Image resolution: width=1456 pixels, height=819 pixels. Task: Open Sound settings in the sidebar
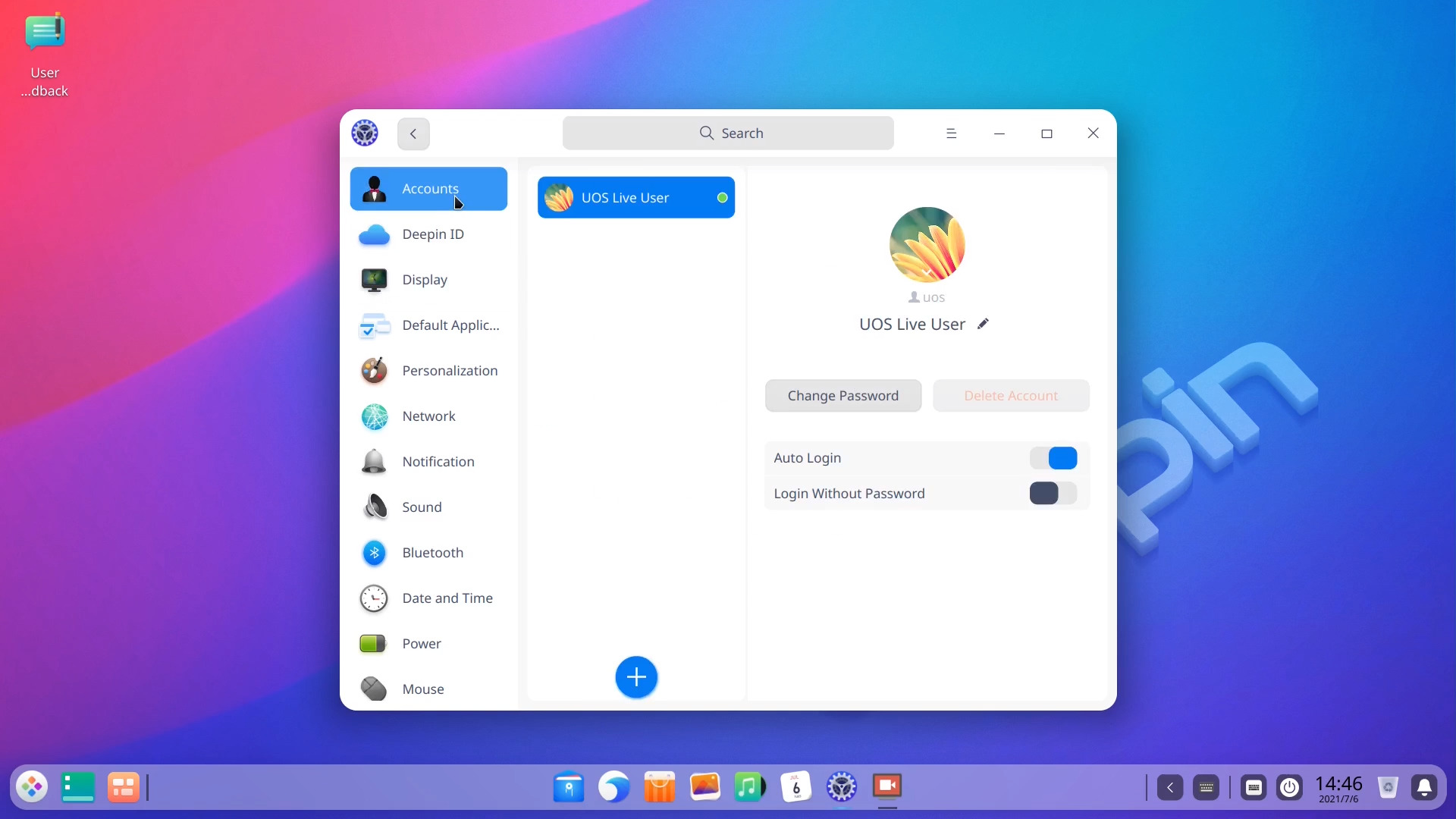pyautogui.click(x=422, y=507)
